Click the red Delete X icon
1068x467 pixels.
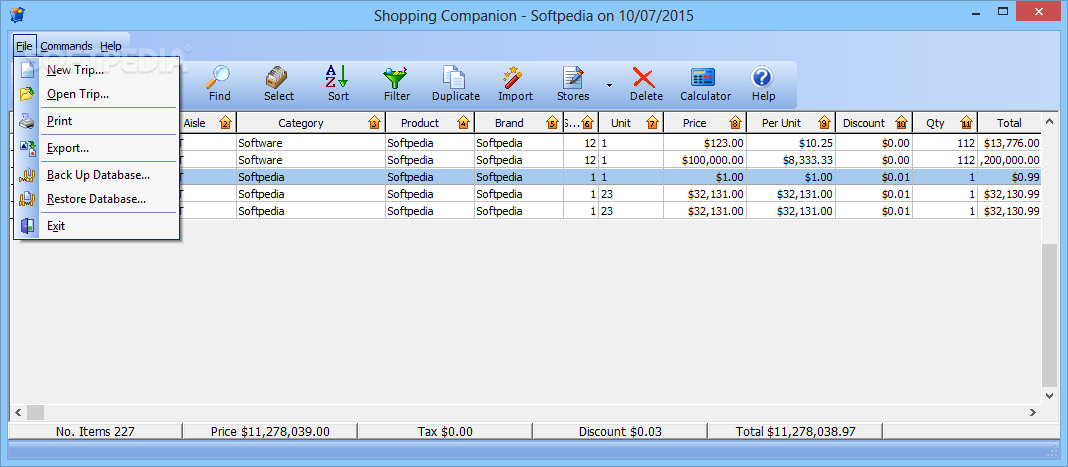(644, 76)
